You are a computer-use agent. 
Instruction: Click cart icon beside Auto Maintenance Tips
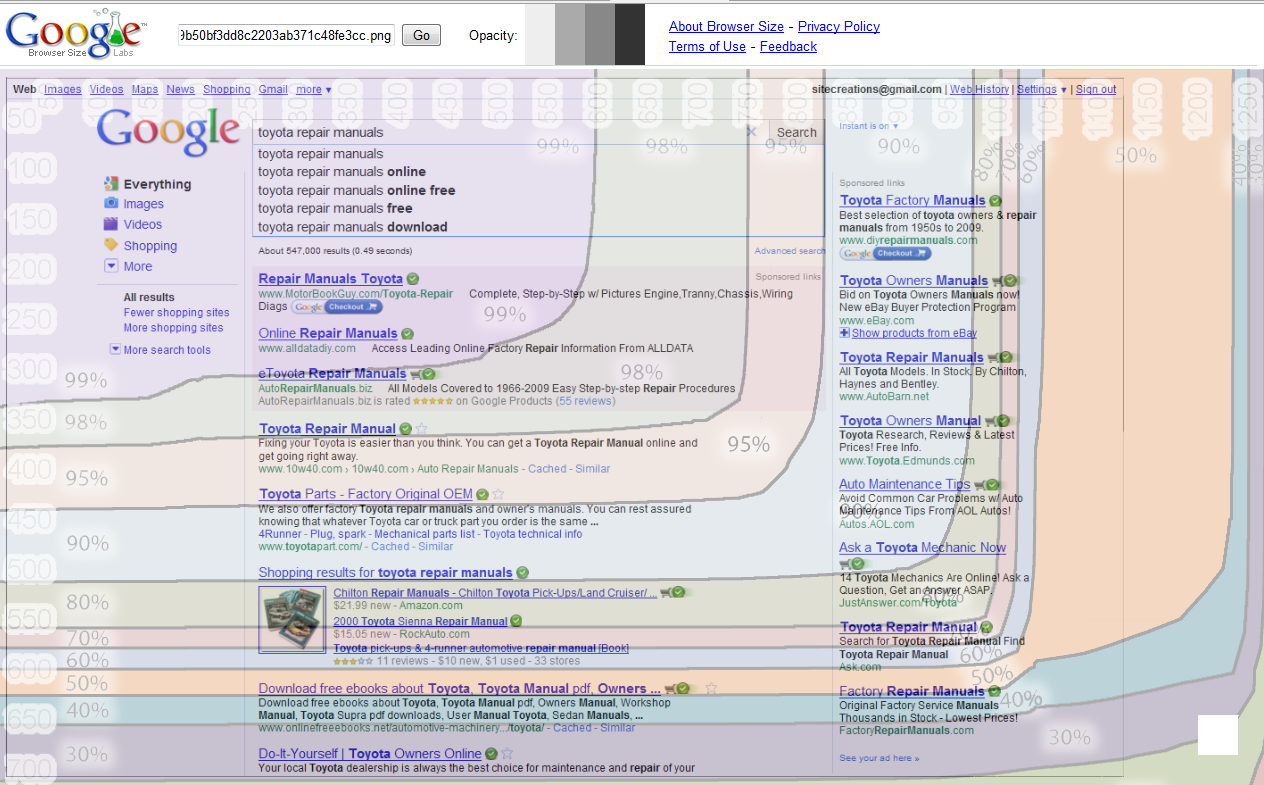click(x=980, y=485)
